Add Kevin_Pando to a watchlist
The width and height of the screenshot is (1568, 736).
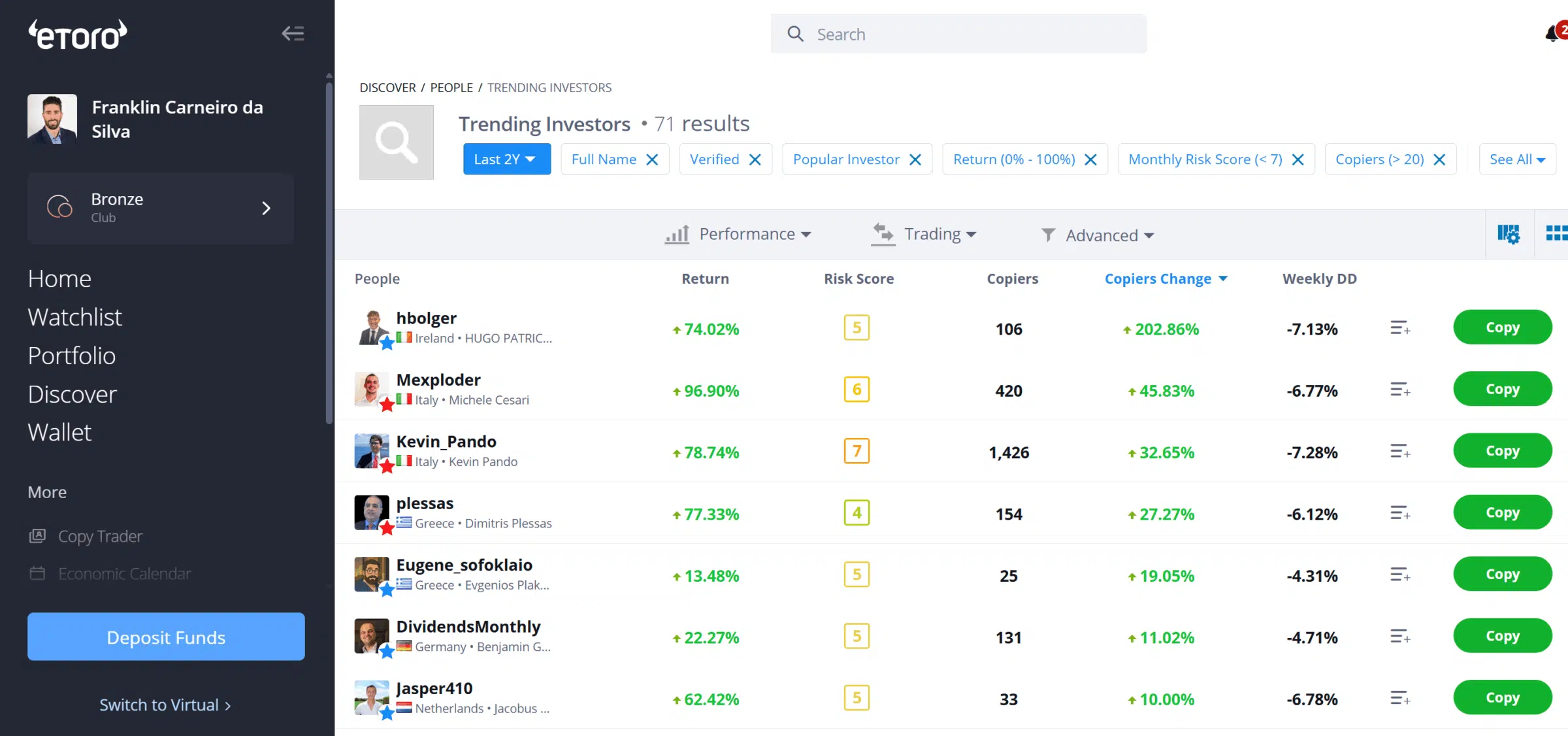(x=1400, y=451)
